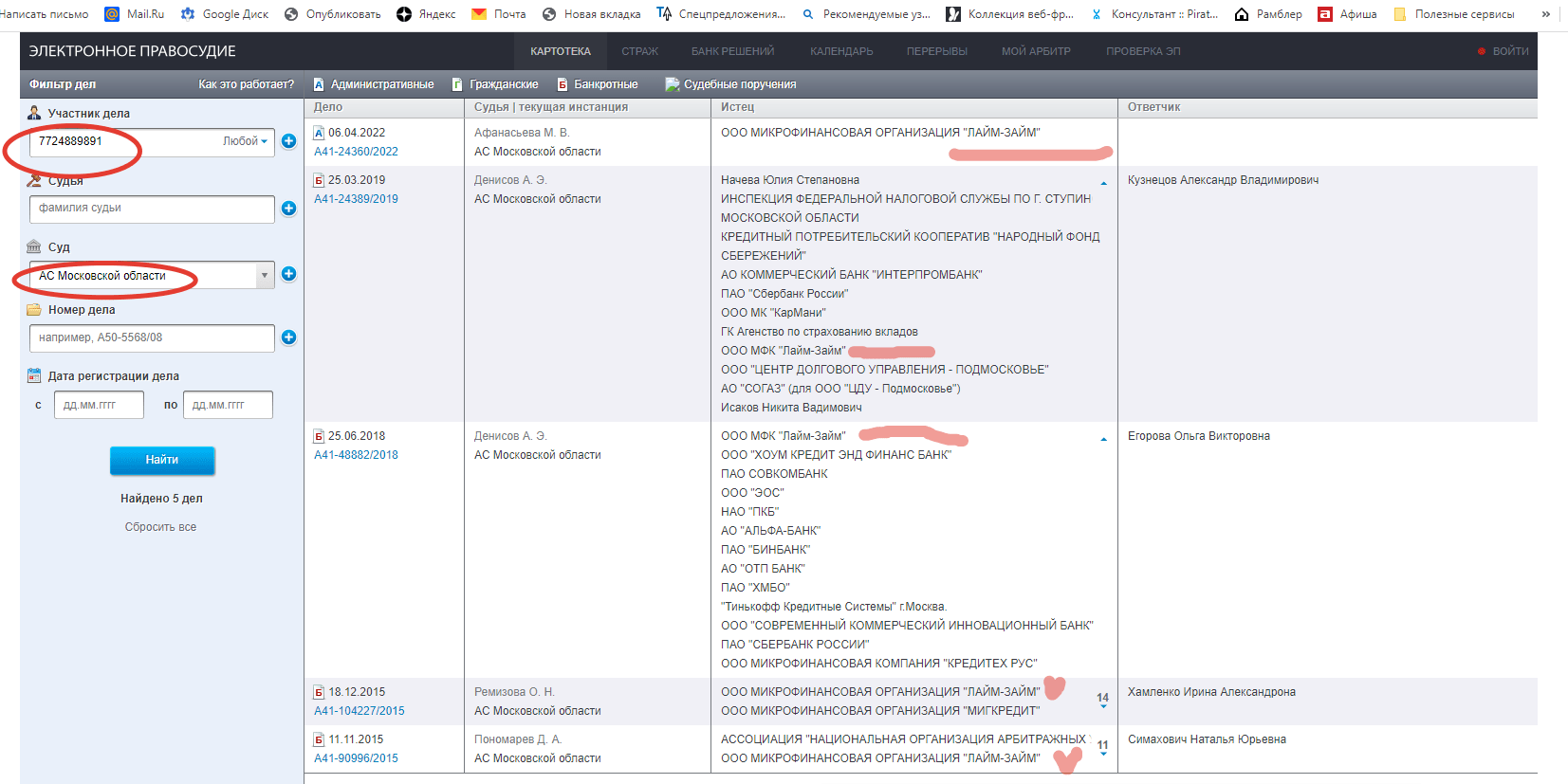Click start date field
This screenshot has height=784, width=1568.
coord(99,405)
